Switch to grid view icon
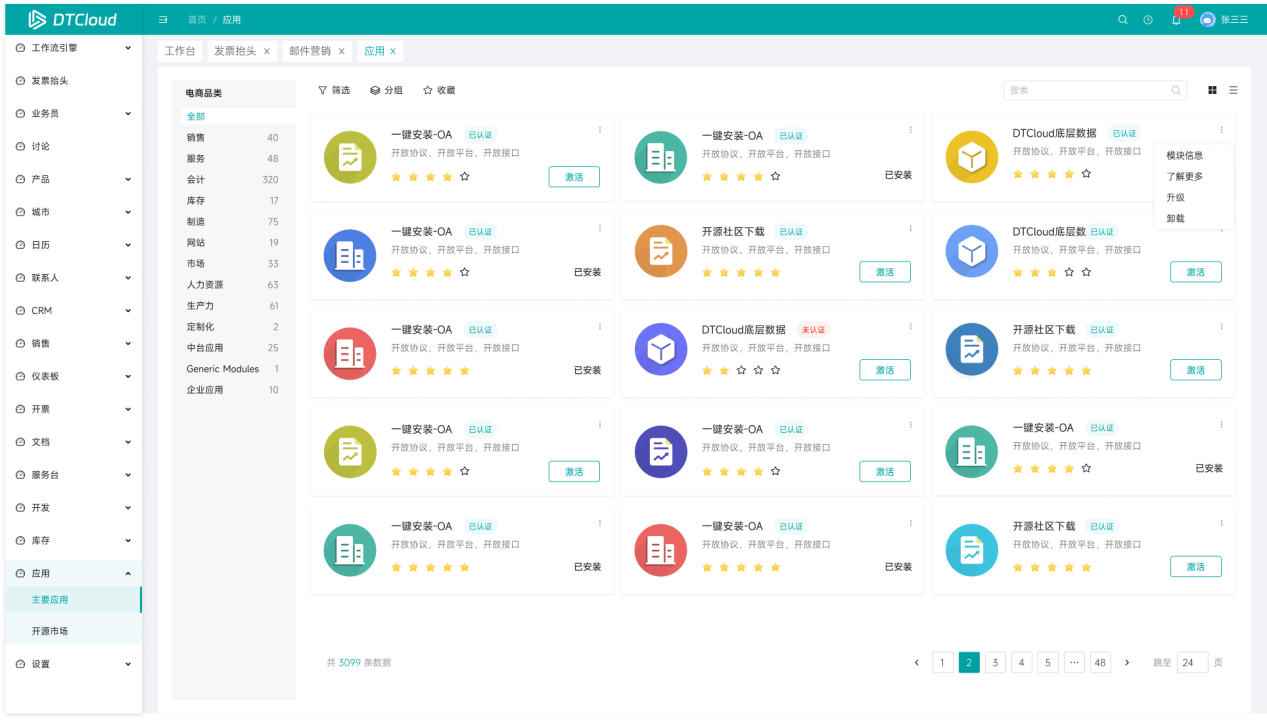1267x720 pixels. [x=1213, y=90]
